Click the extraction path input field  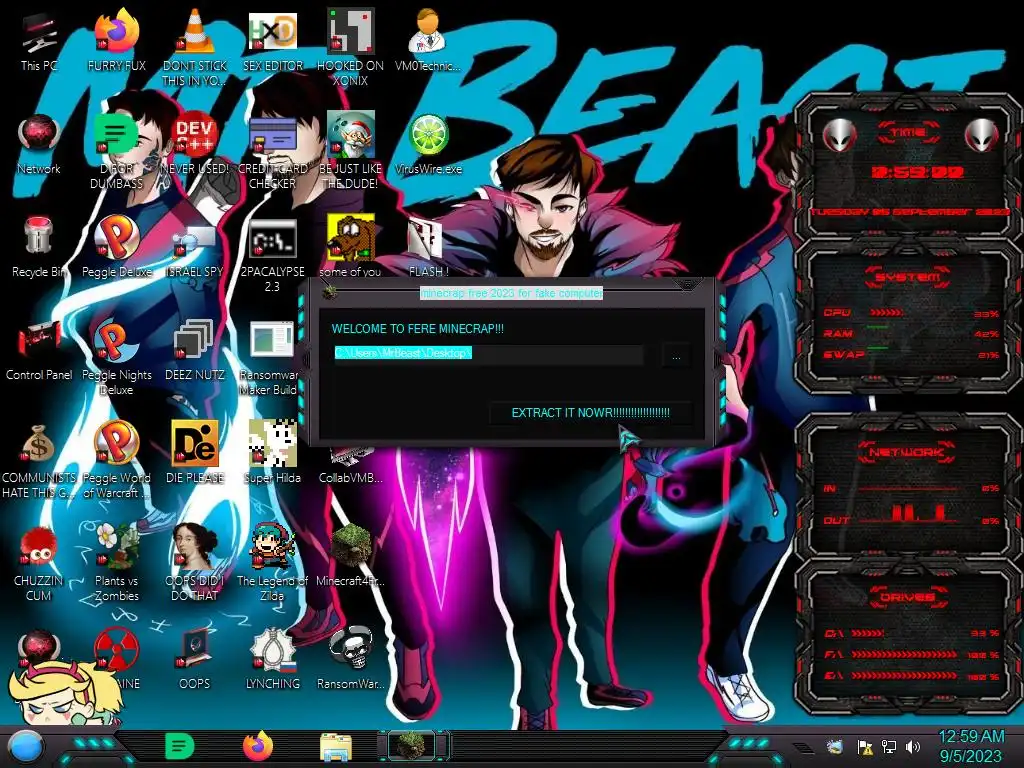[488, 354]
